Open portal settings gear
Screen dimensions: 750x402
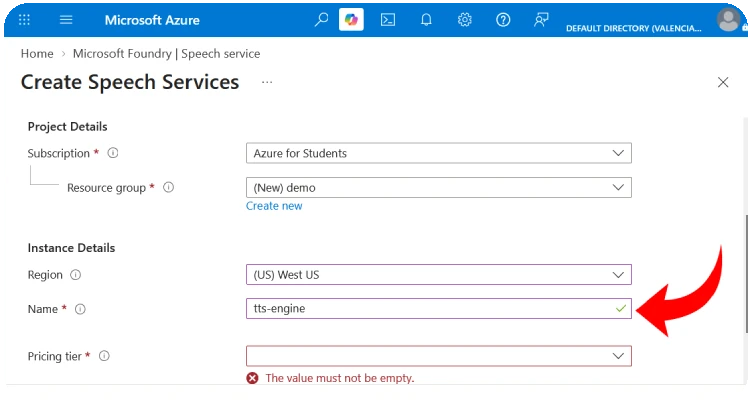464,20
